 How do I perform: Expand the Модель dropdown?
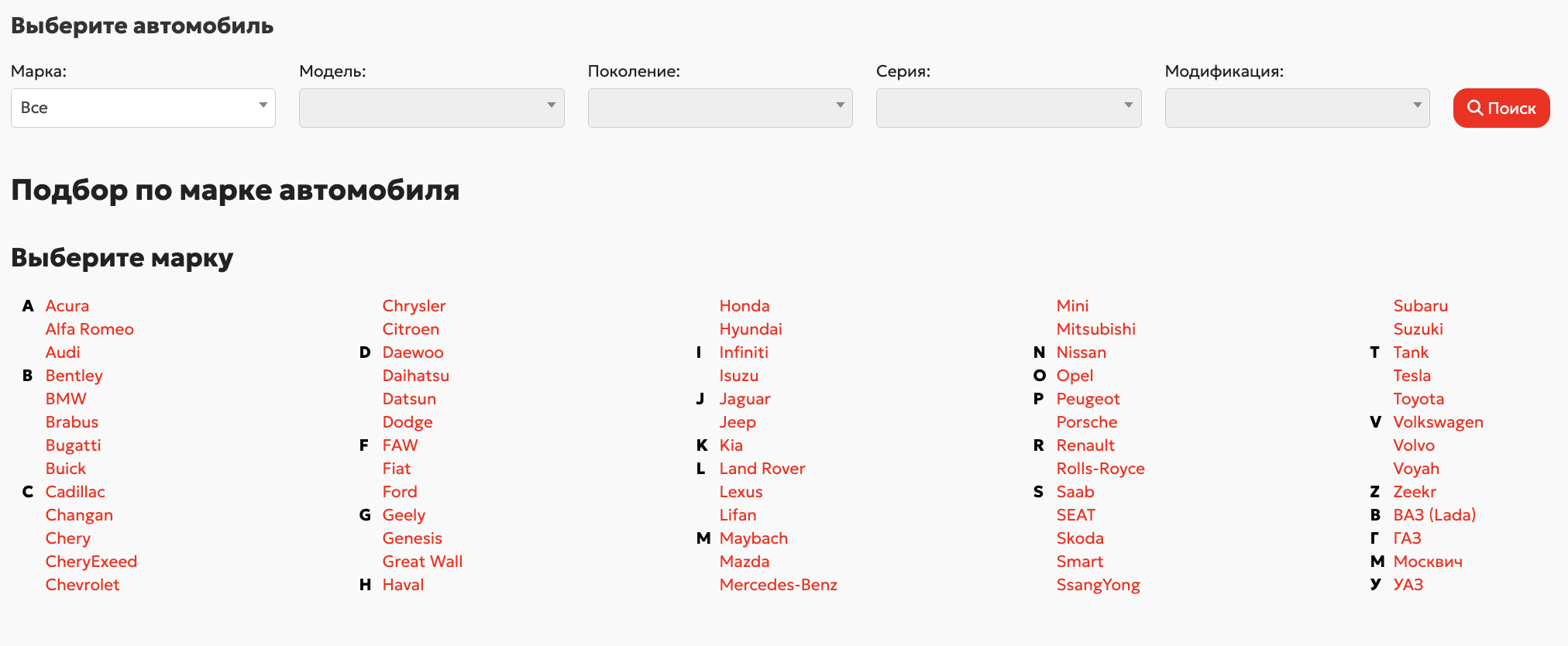point(432,108)
